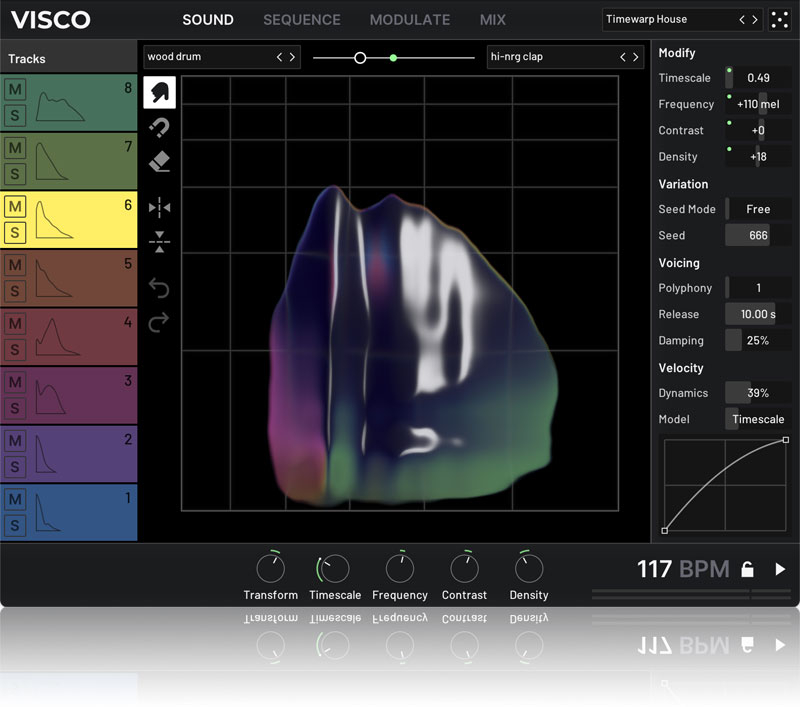Screen dimensions: 800x707
Task: Mute track 1
Action: pos(15,499)
